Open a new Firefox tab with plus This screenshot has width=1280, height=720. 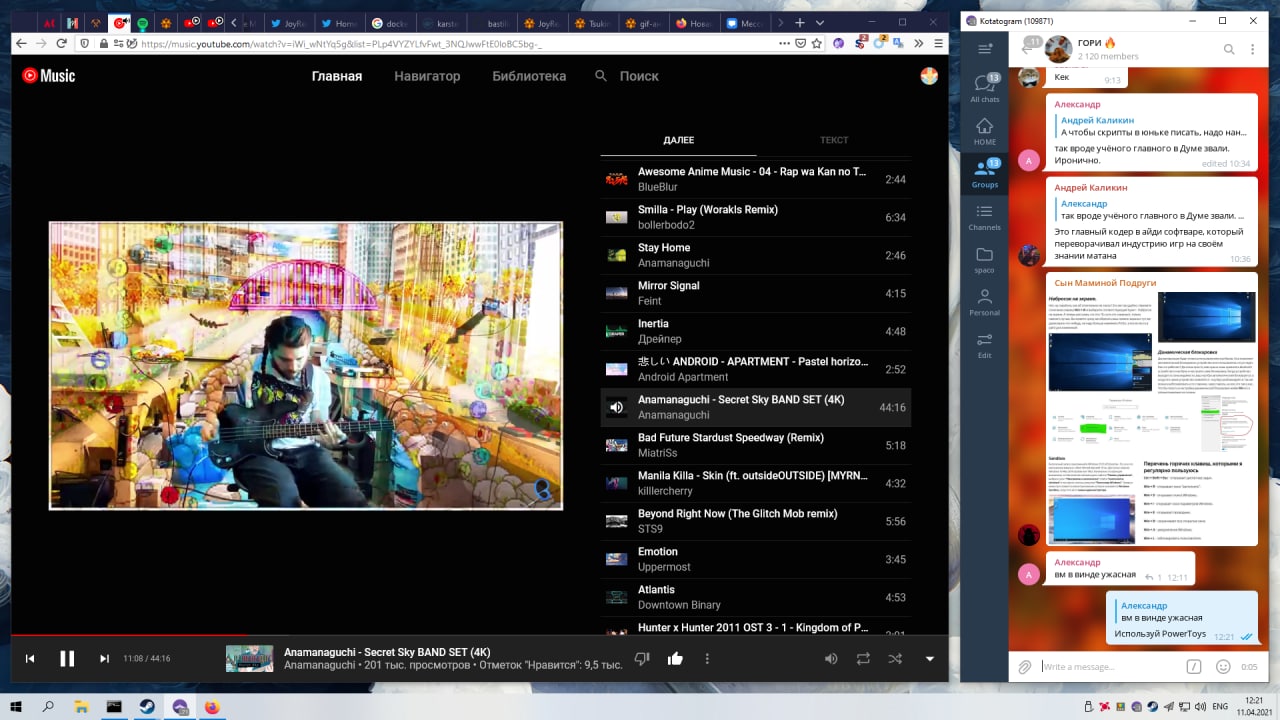(x=799, y=22)
